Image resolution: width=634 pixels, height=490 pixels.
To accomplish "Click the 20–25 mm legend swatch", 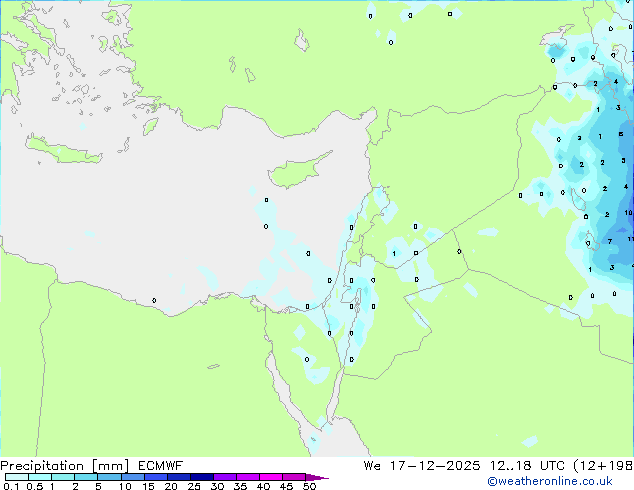I will tap(178, 477).
